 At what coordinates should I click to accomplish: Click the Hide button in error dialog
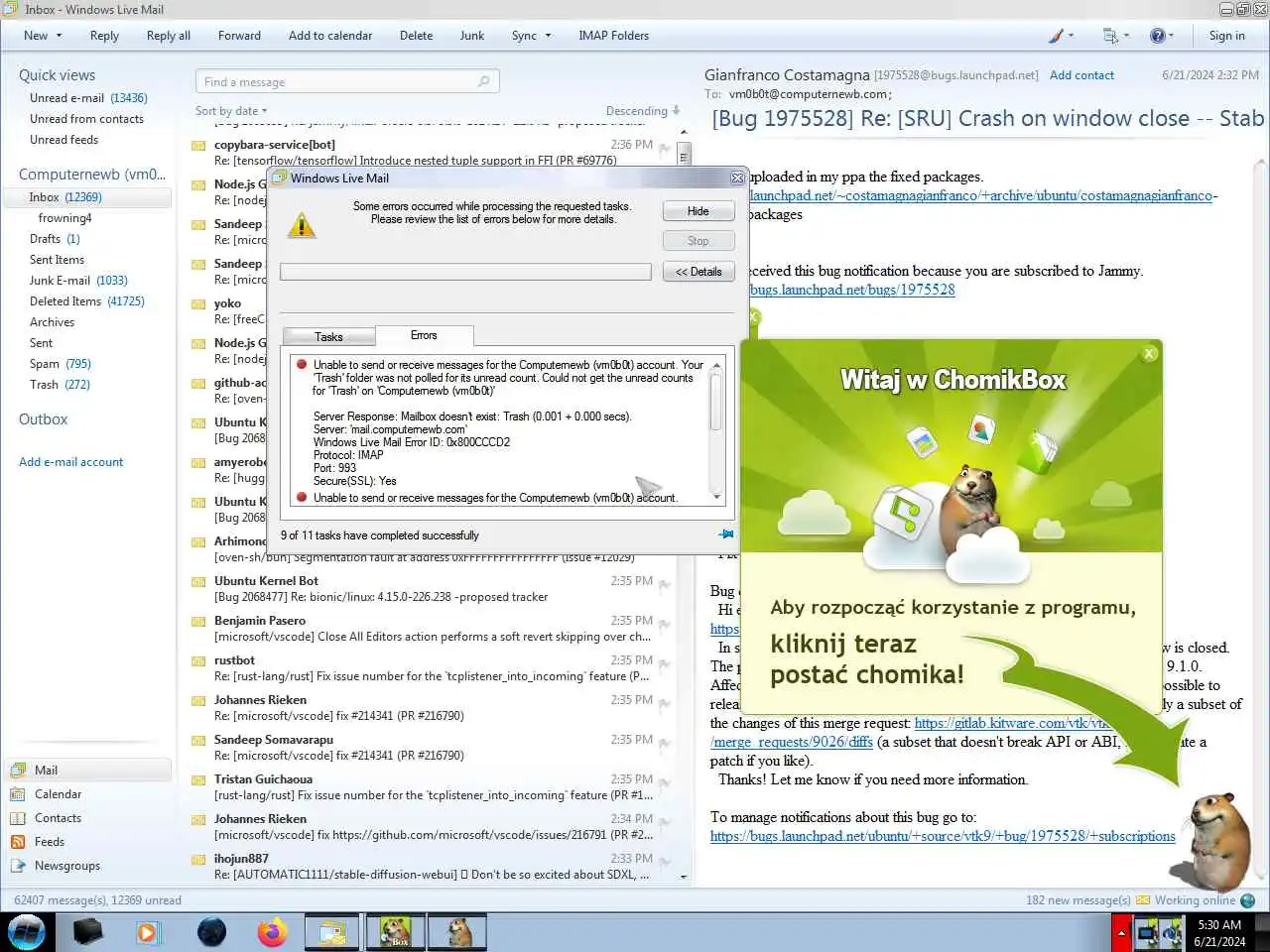click(698, 211)
